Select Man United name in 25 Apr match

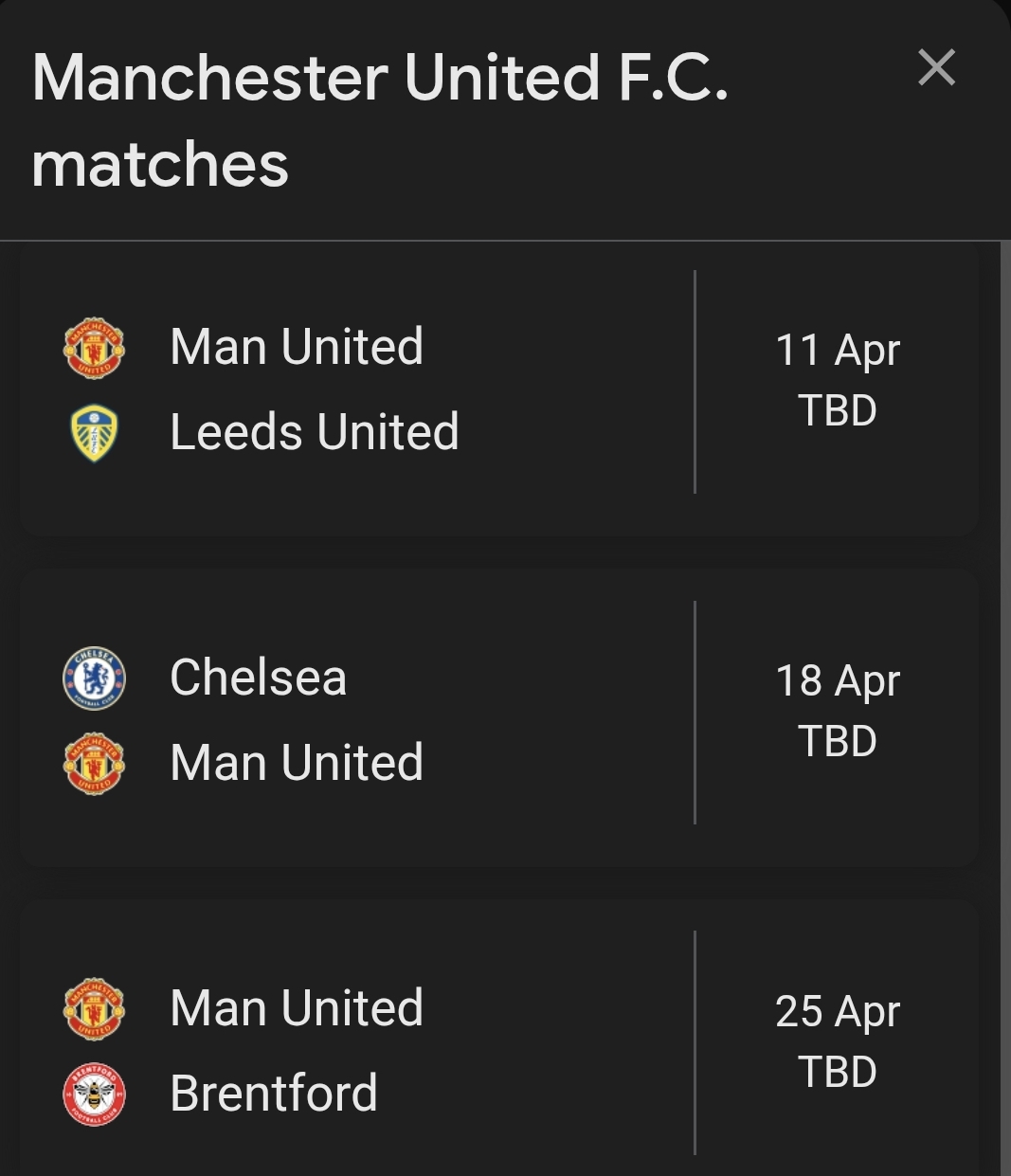click(x=296, y=1007)
